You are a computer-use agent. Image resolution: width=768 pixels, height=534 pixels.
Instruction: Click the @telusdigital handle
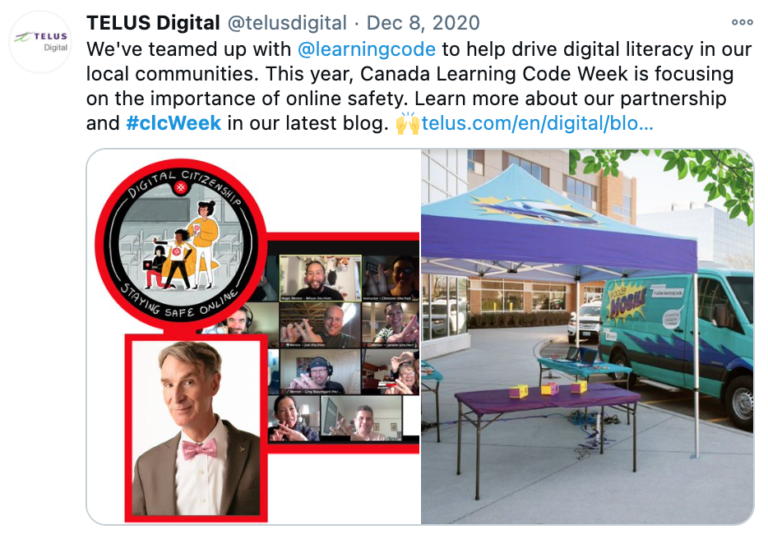coord(287,23)
